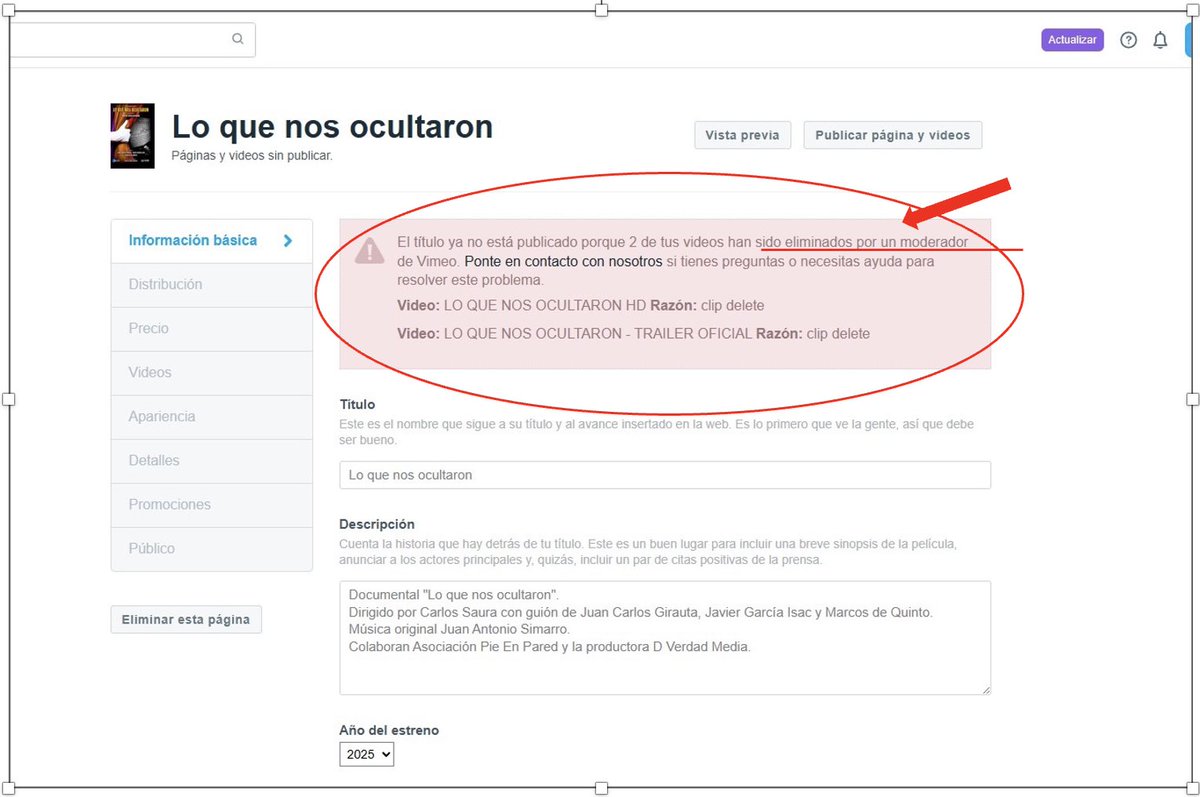
Task: Follow the Ponte en contacto con nosotros link
Action: click(x=564, y=261)
